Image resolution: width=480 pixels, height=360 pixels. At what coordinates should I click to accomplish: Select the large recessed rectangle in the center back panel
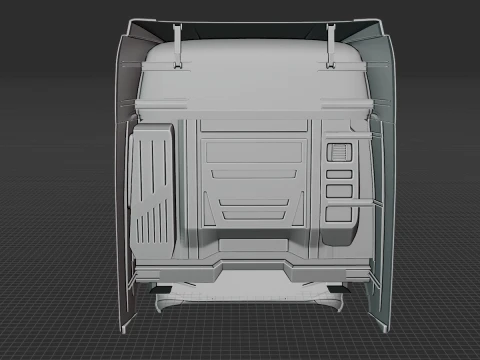254,152
